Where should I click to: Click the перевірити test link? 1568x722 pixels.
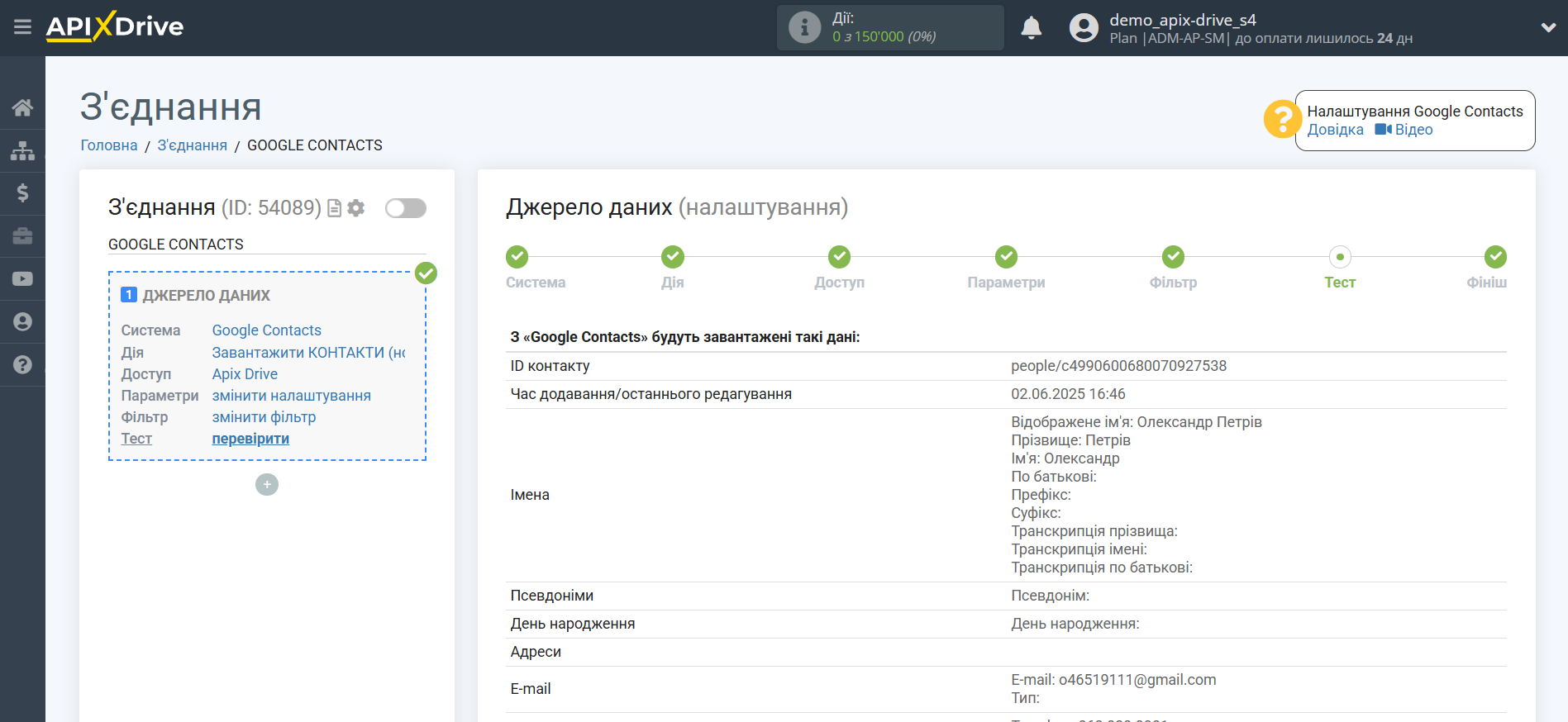[250, 439]
